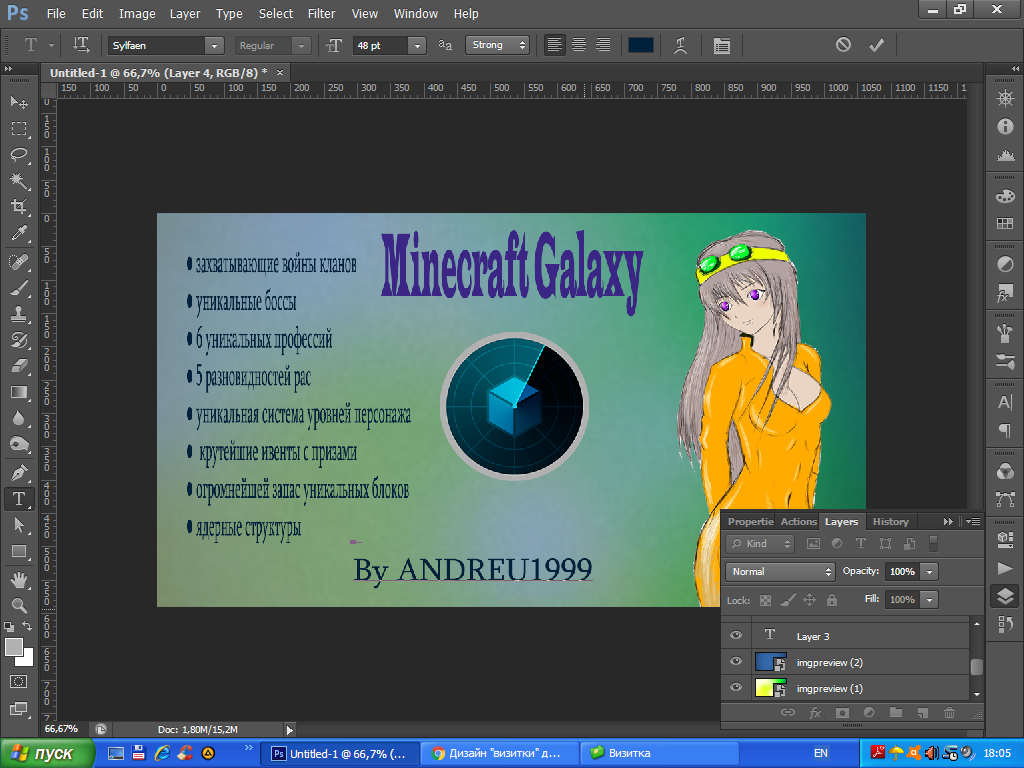Open the Normal blend mode dropdown
The height and width of the screenshot is (768, 1024).
[780, 571]
